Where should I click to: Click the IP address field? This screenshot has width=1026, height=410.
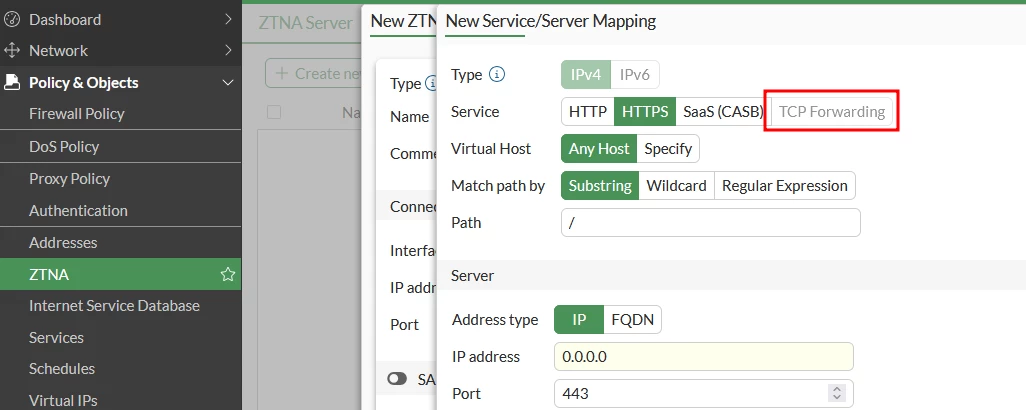point(703,356)
